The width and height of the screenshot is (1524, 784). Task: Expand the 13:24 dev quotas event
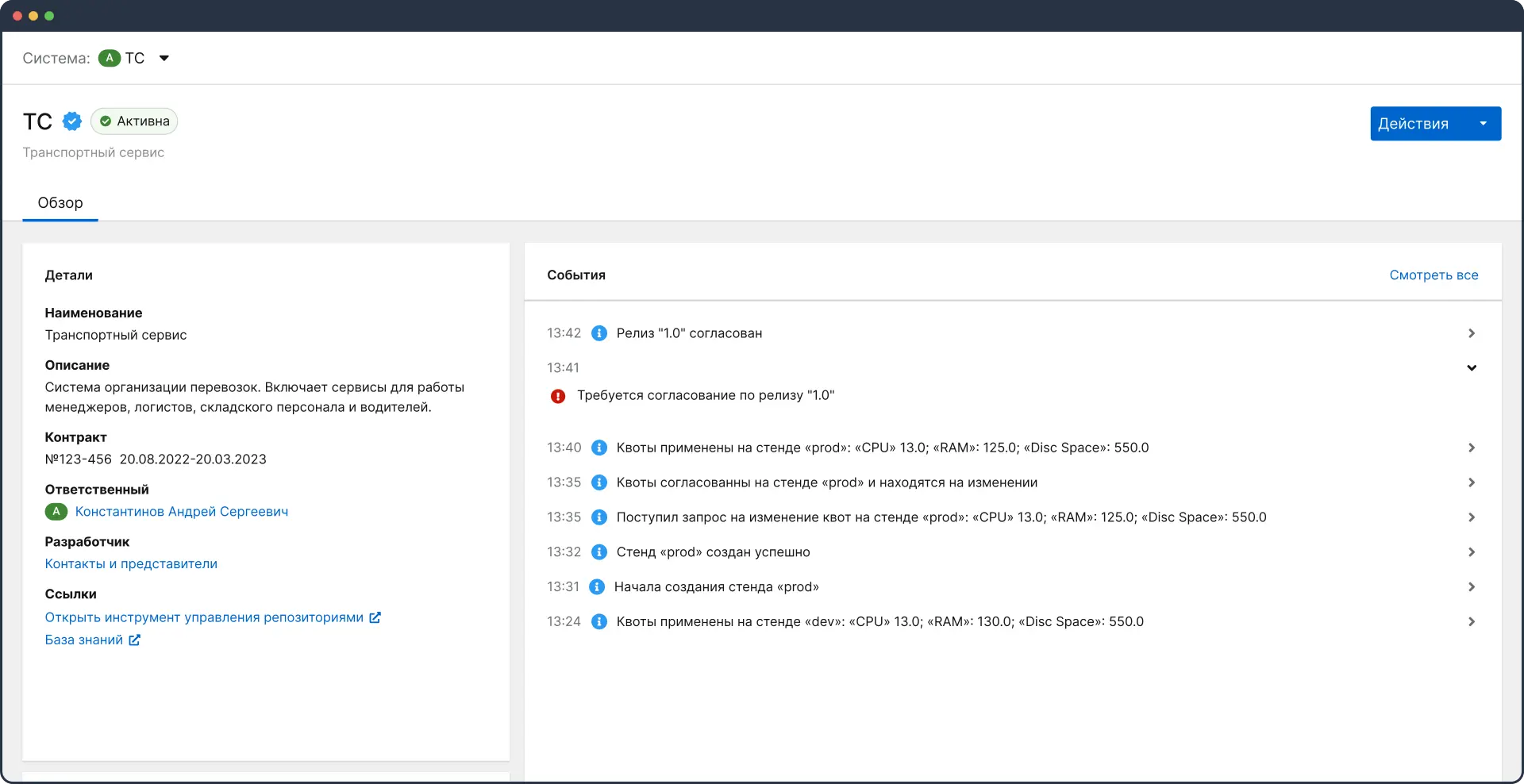[x=1471, y=622]
